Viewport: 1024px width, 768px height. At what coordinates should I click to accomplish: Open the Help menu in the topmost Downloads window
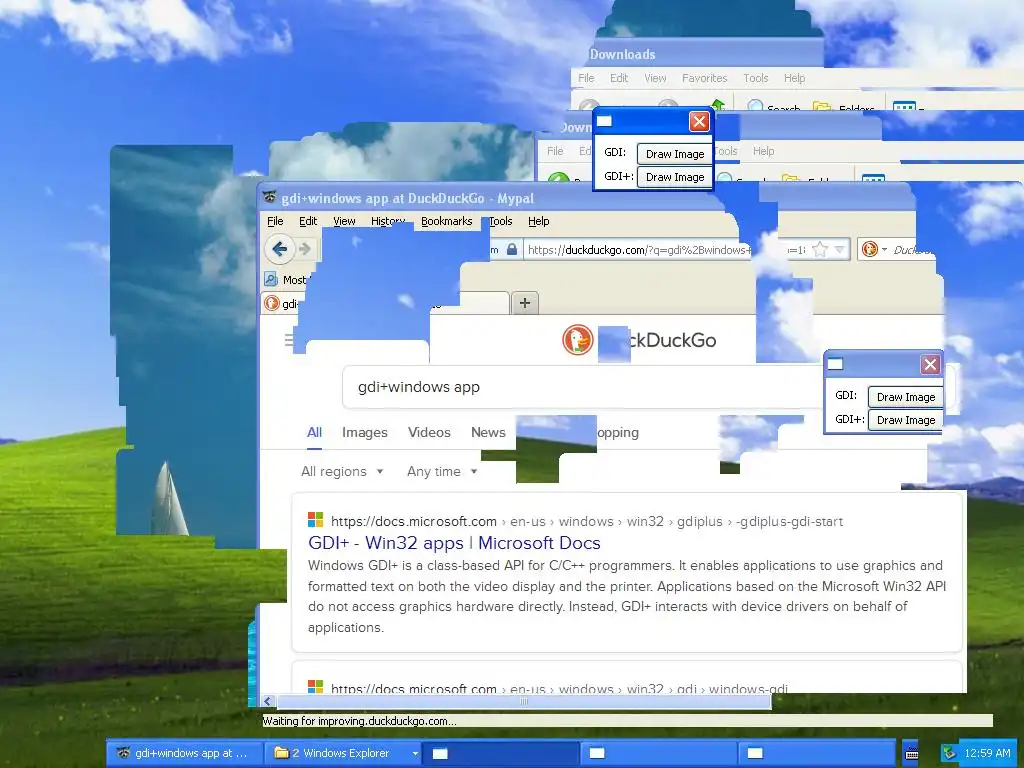click(x=794, y=78)
